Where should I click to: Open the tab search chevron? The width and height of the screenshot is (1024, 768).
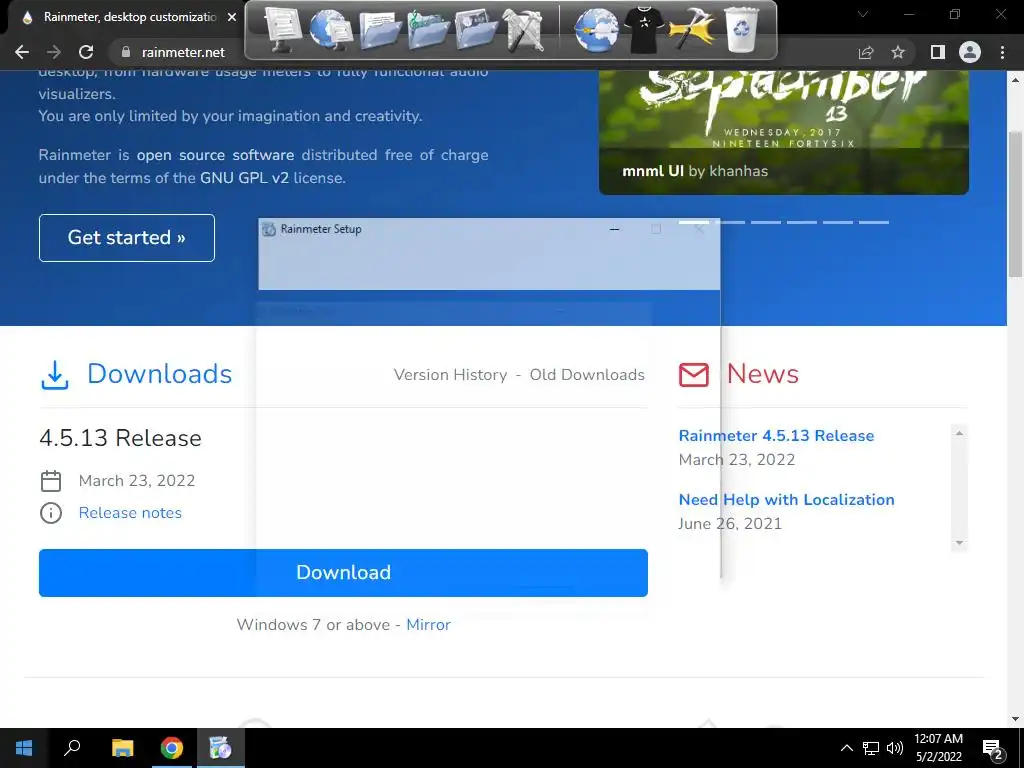pyautogui.click(x=863, y=14)
